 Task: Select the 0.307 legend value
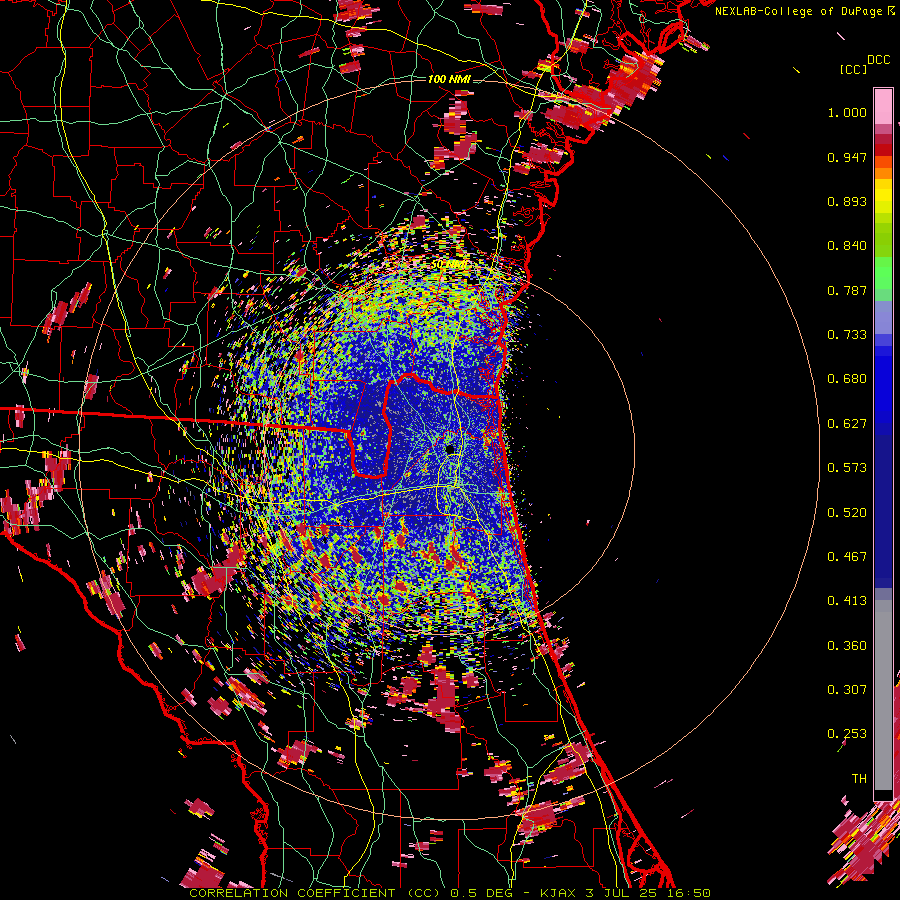click(847, 690)
